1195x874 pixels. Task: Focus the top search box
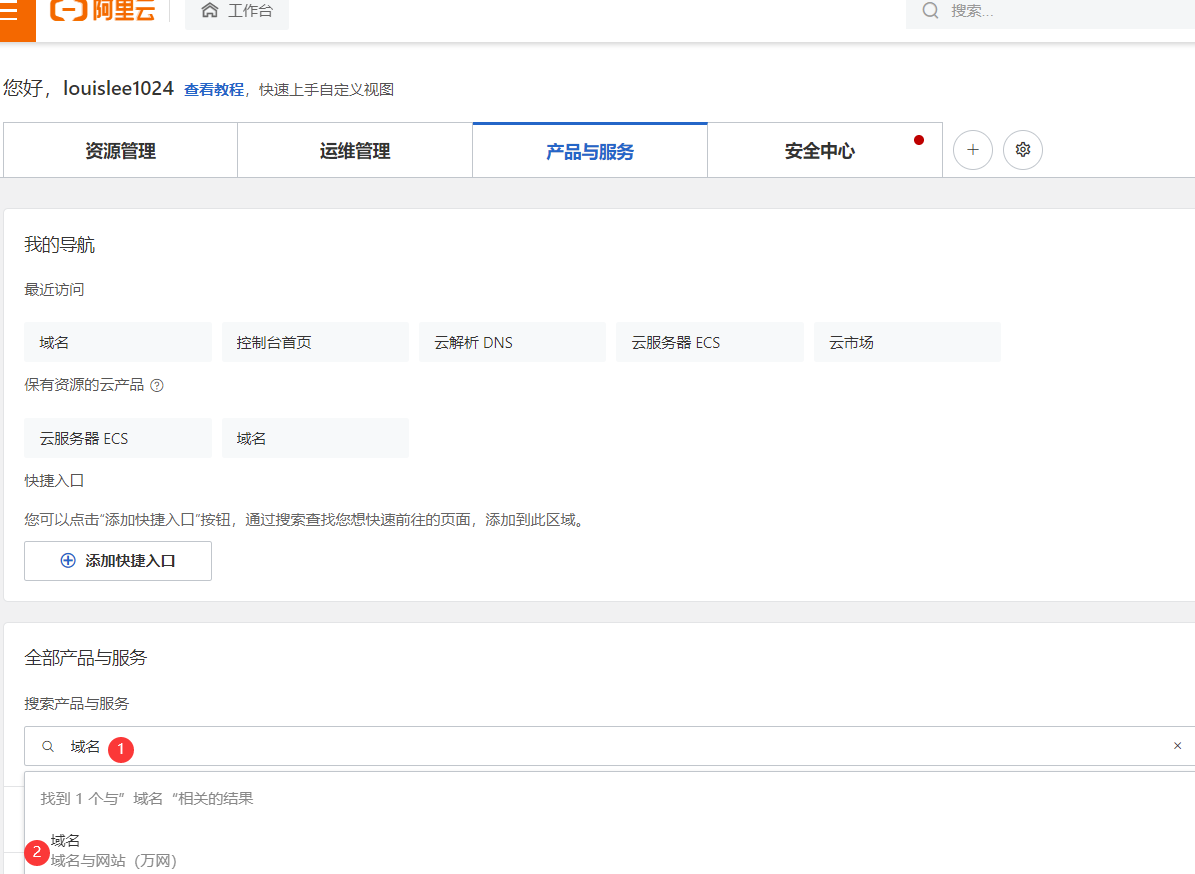click(1050, 11)
